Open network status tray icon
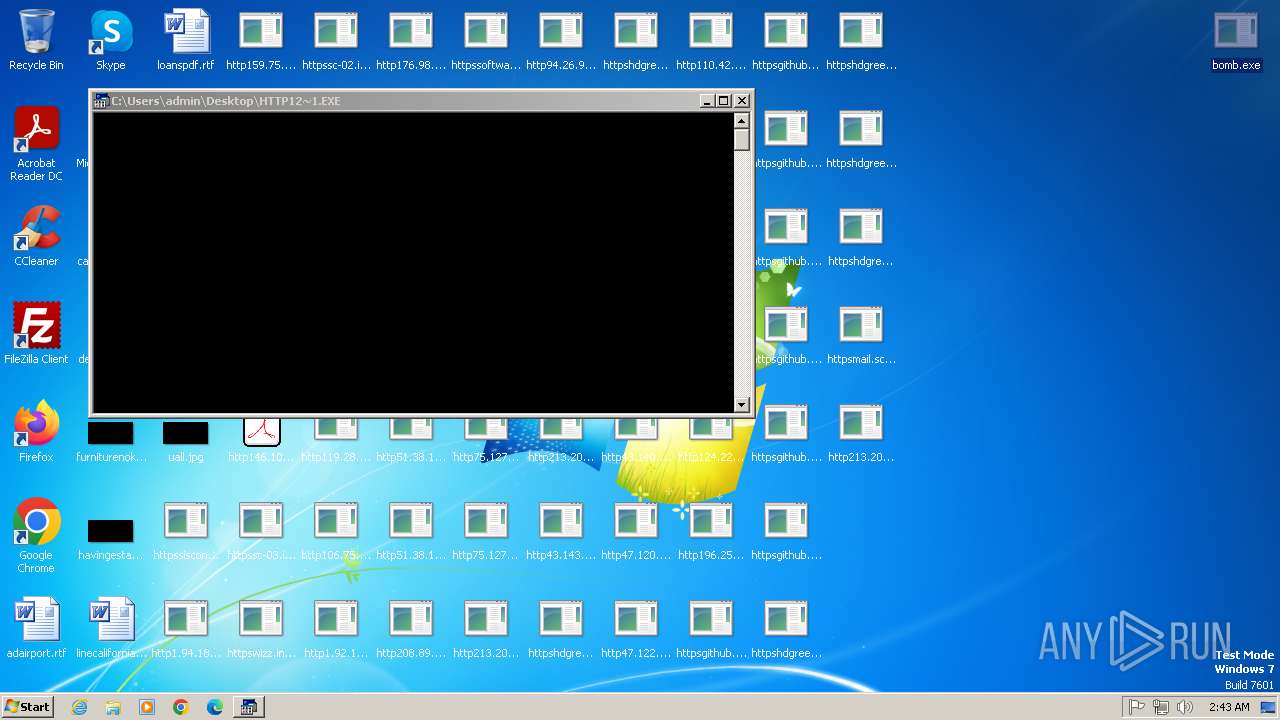 (x=1161, y=707)
